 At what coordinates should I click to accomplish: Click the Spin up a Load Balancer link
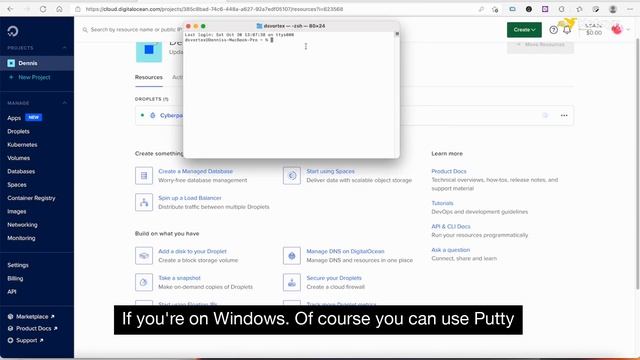tap(190, 198)
